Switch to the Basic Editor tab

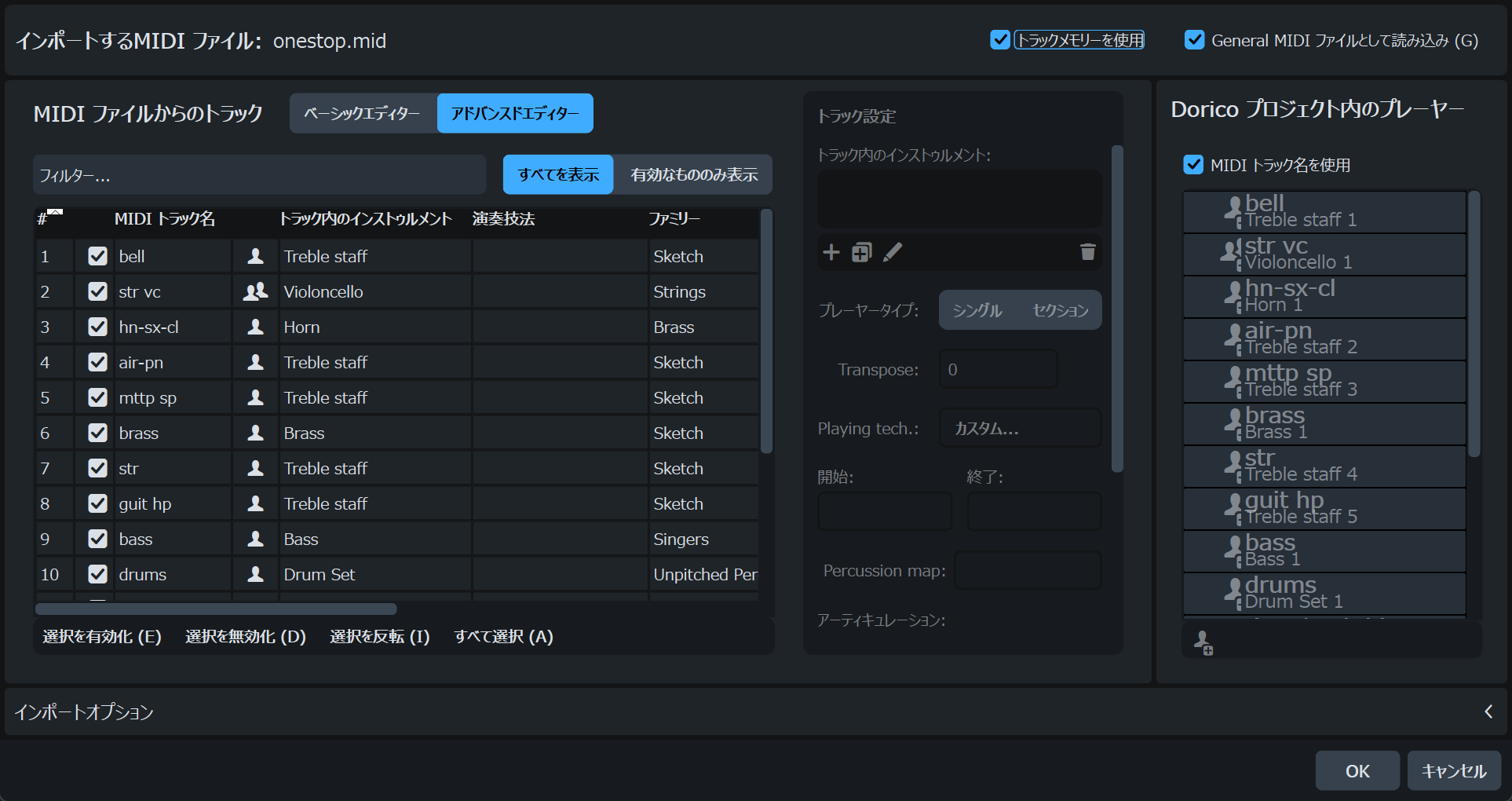click(x=363, y=114)
